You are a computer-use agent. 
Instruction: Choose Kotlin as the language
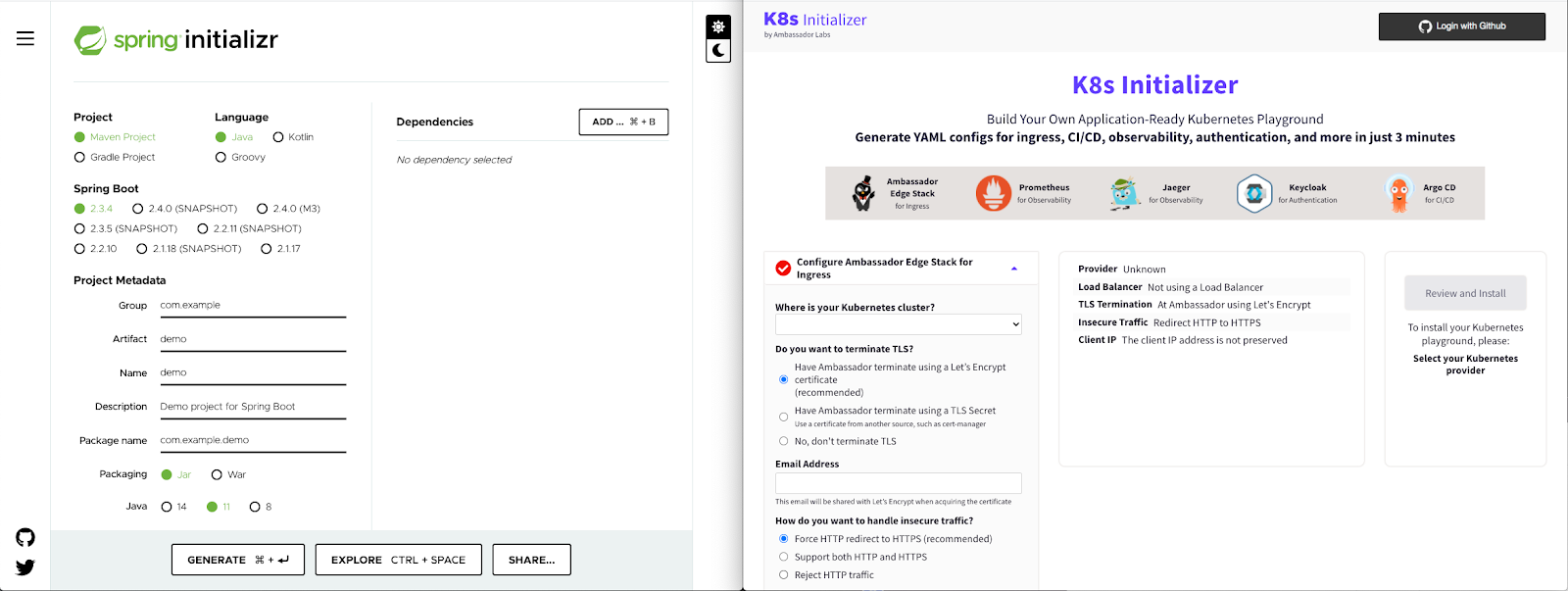click(x=278, y=137)
